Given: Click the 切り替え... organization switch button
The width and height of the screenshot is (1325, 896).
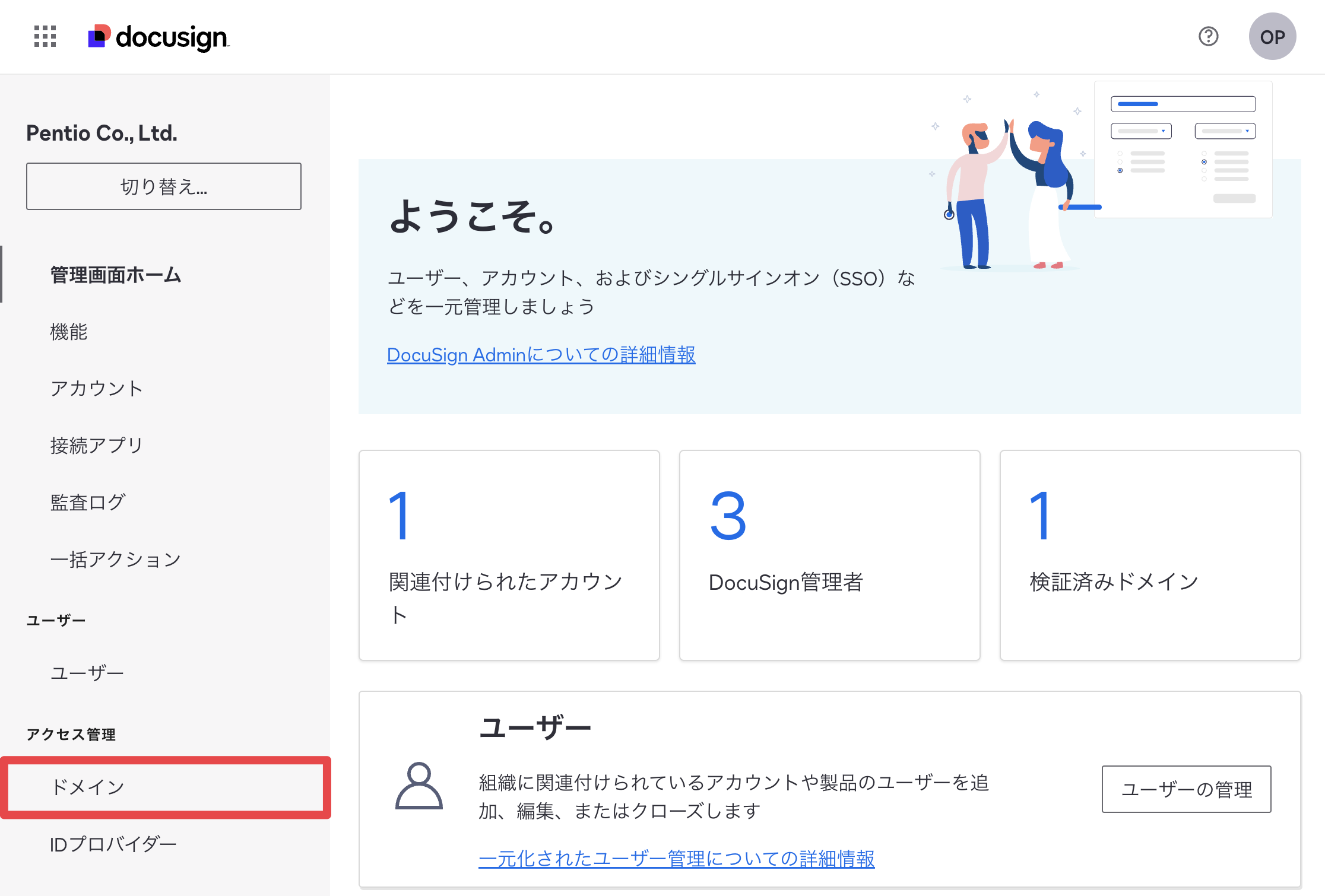Looking at the screenshot, I should tap(164, 186).
